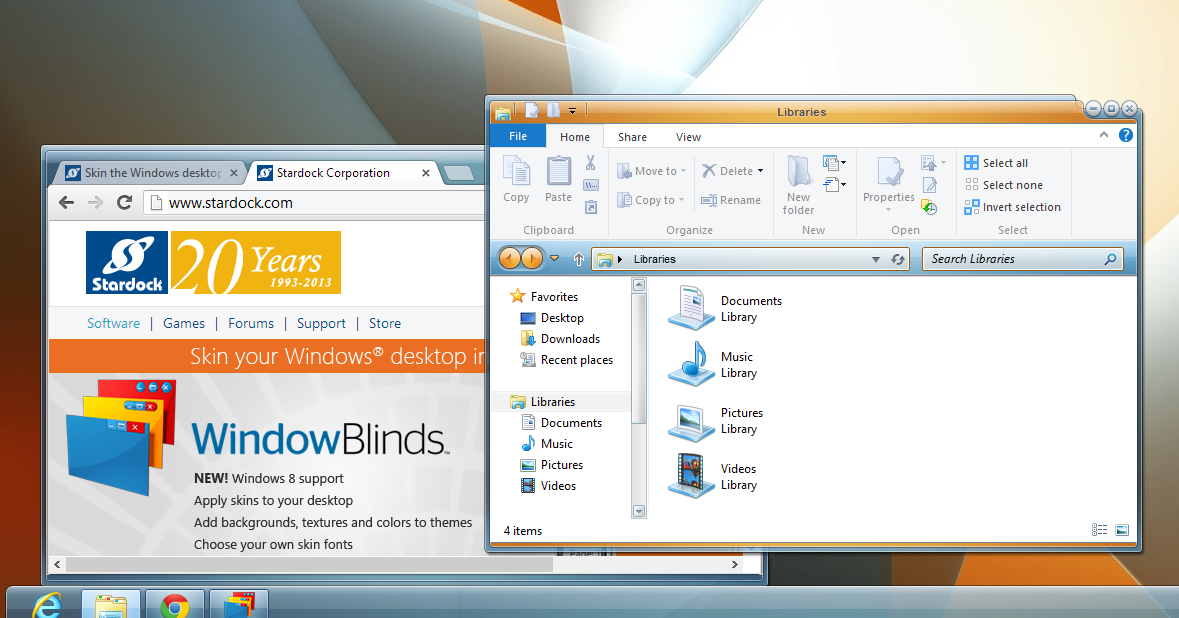Click the Edit icon in the Open group
This screenshot has height=618, width=1179.
(x=930, y=185)
